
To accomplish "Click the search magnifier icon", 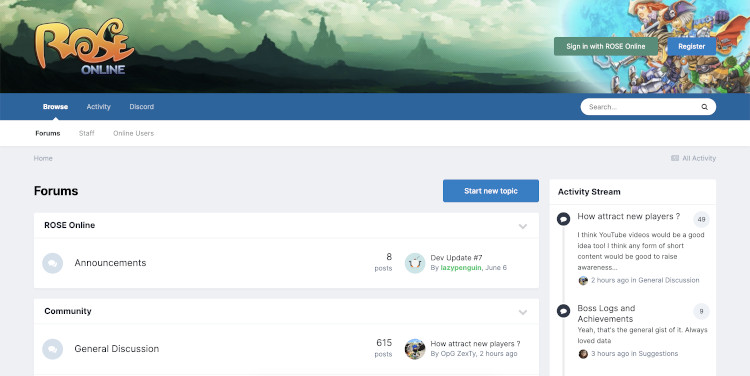I will 705,107.
